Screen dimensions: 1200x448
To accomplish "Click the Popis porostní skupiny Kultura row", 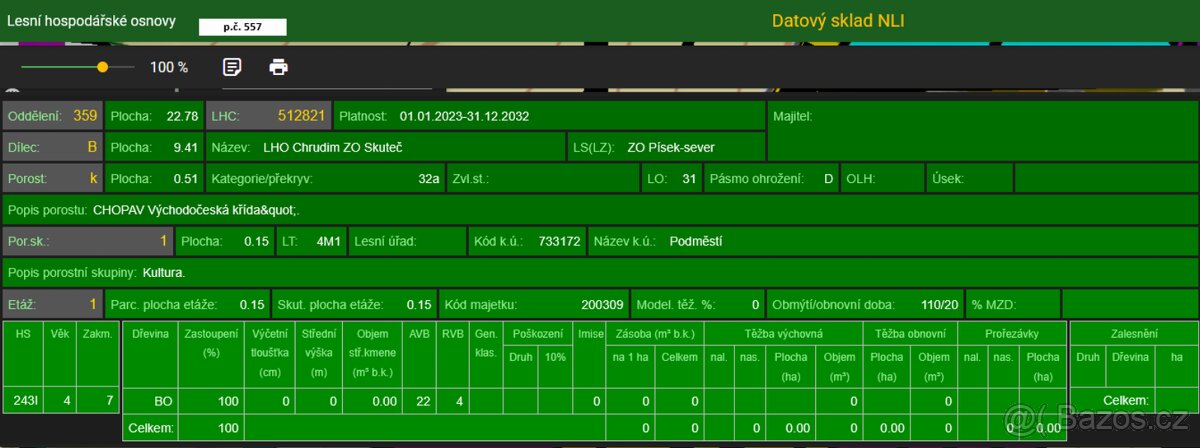I will [599, 273].
